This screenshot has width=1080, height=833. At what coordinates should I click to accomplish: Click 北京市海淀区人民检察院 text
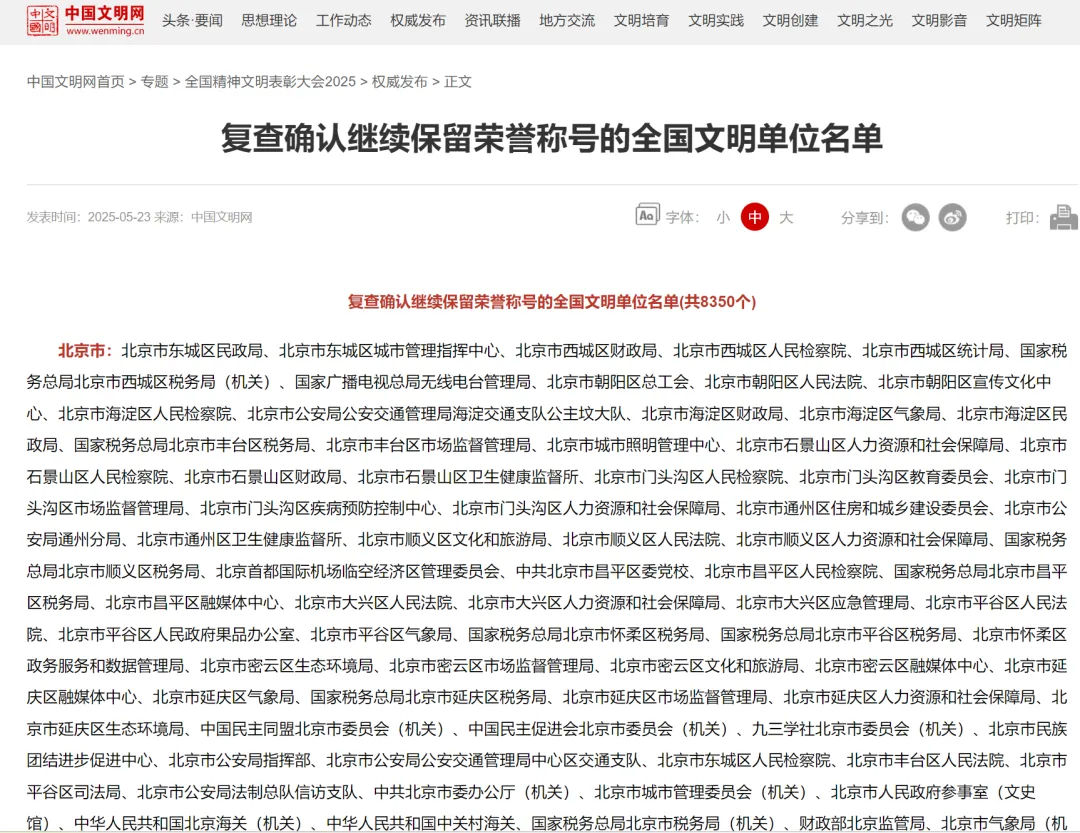point(145,413)
